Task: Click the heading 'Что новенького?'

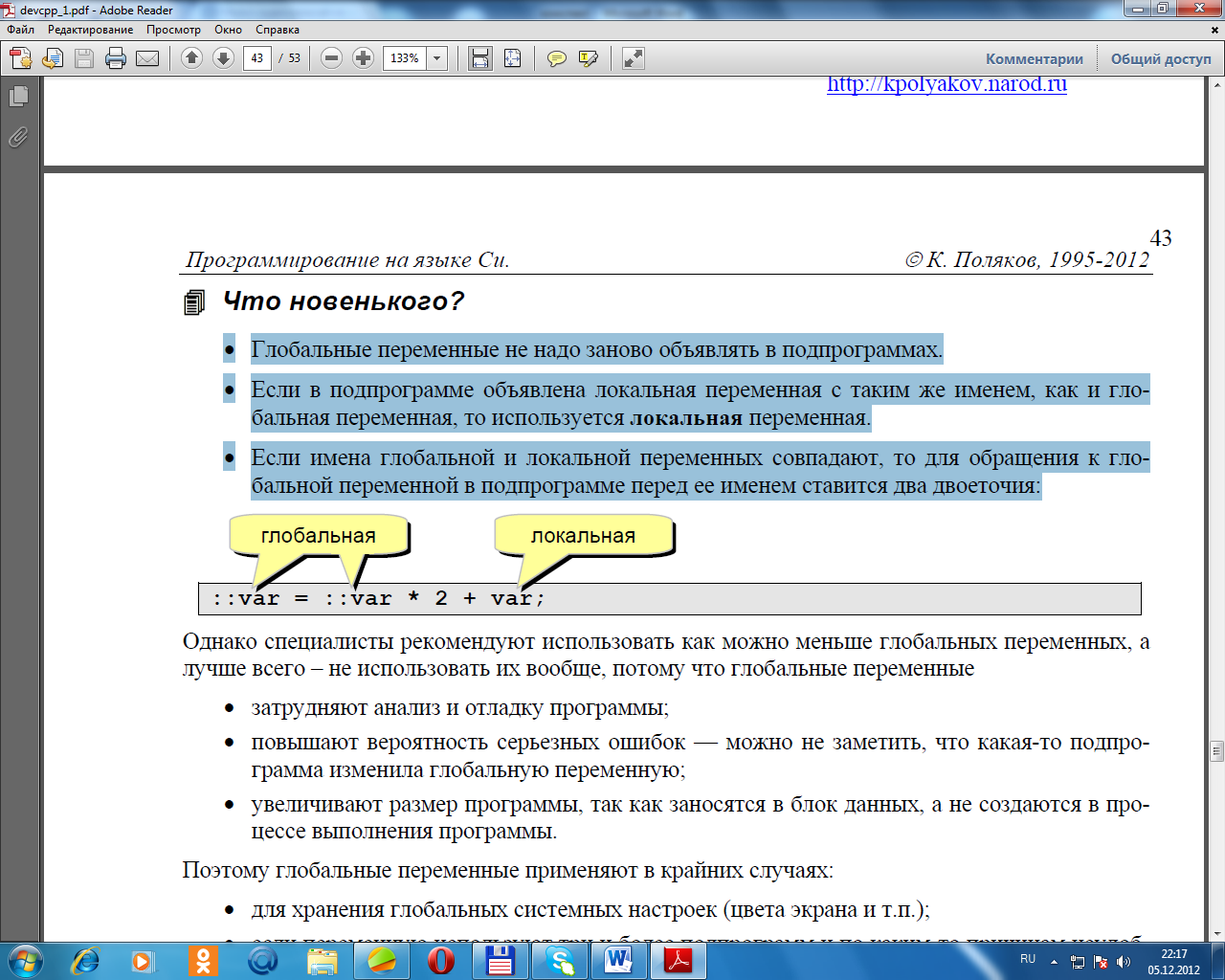Action: [343, 301]
